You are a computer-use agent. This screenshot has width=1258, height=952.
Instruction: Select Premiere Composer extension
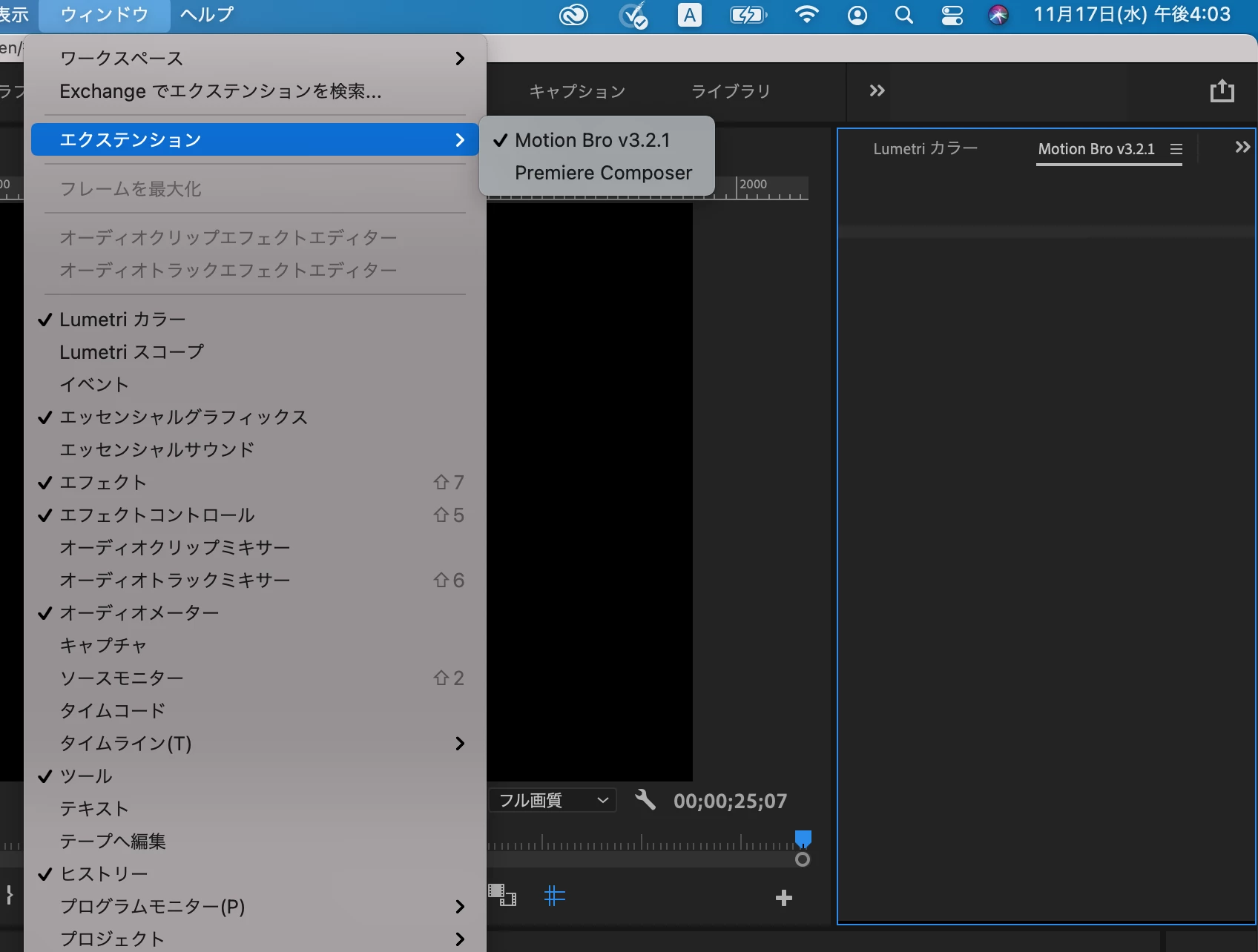pyautogui.click(x=597, y=173)
